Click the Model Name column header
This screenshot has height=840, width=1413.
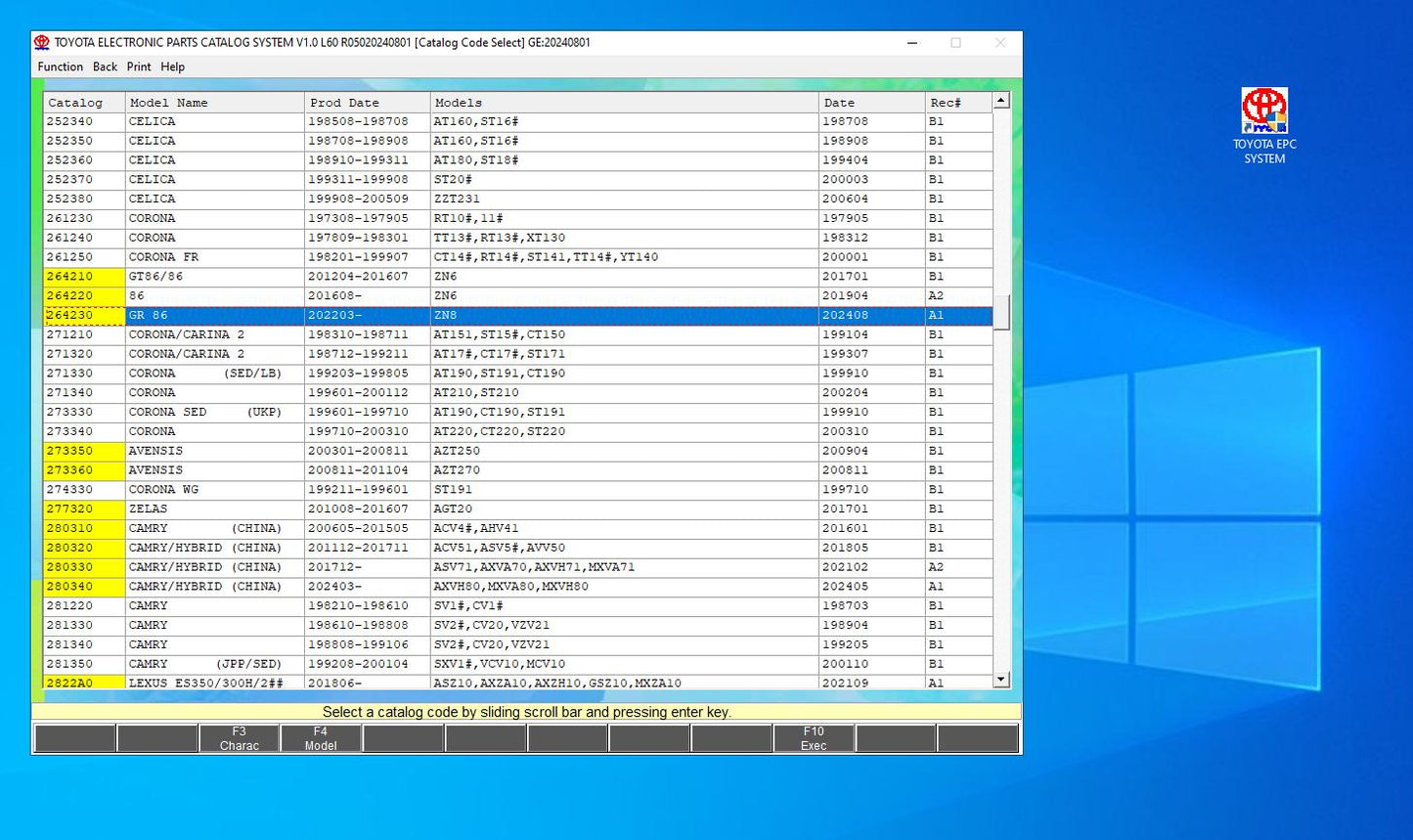pyautogui.click(x=215, y=103)
